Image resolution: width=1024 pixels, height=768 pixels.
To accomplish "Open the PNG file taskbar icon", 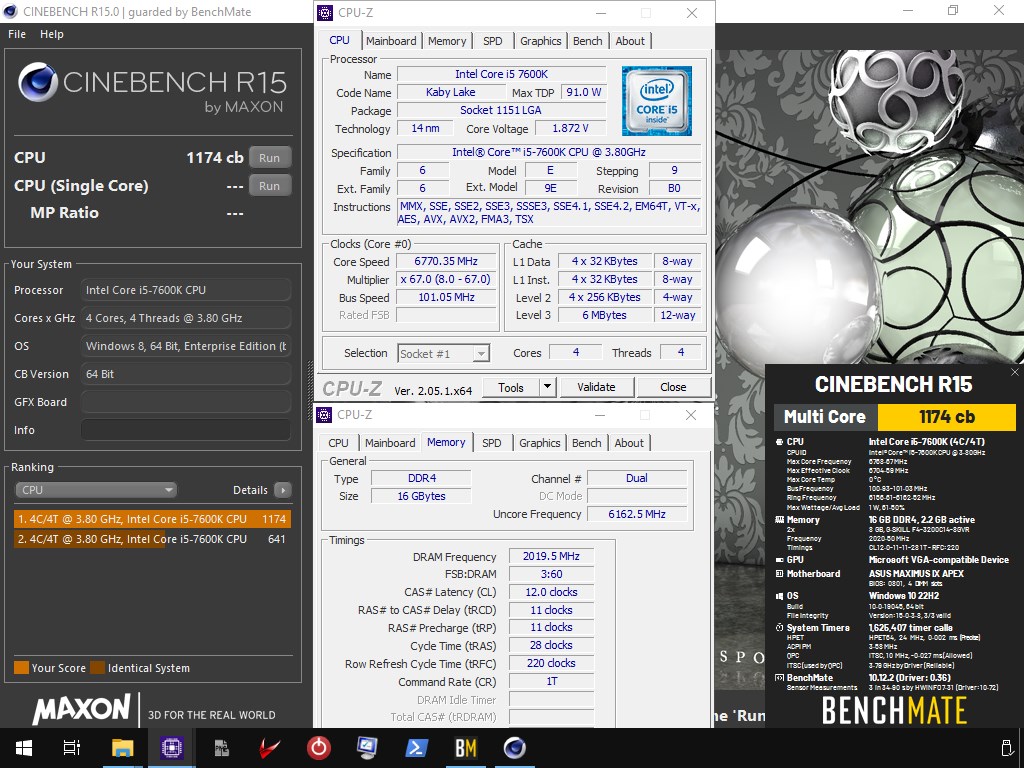I will (221, 748).
